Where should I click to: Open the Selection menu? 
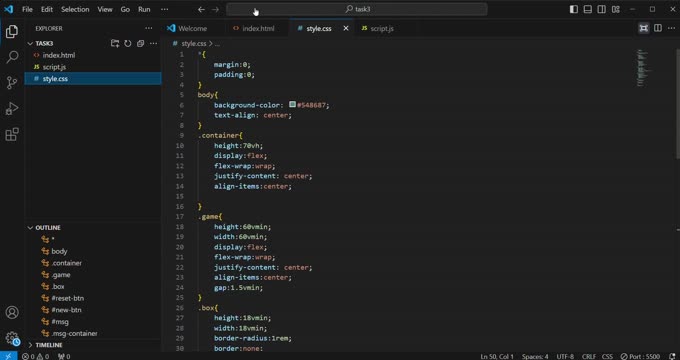point(75,9)
